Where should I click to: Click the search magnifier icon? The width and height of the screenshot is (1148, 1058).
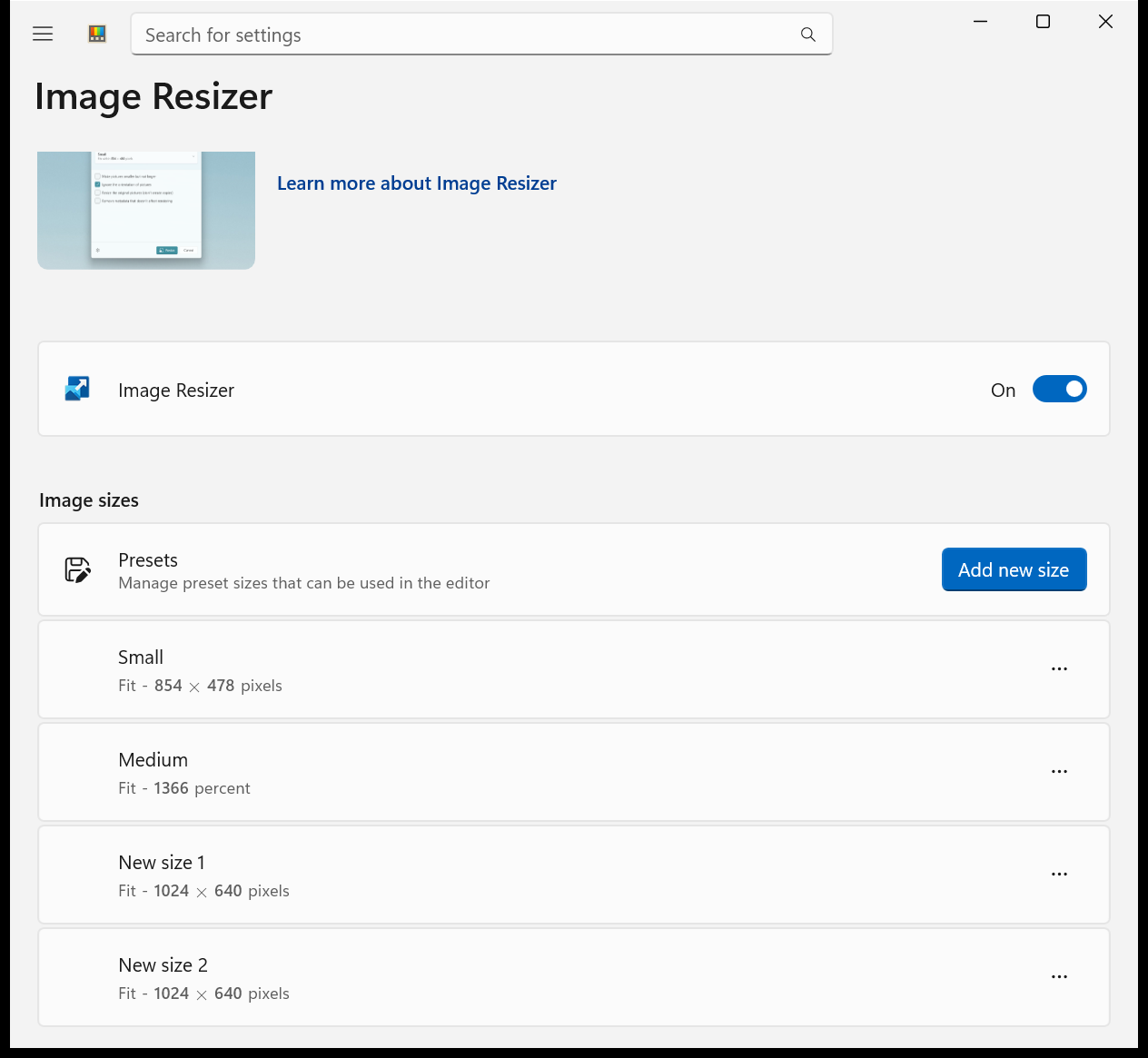click(x=808, y=35)
